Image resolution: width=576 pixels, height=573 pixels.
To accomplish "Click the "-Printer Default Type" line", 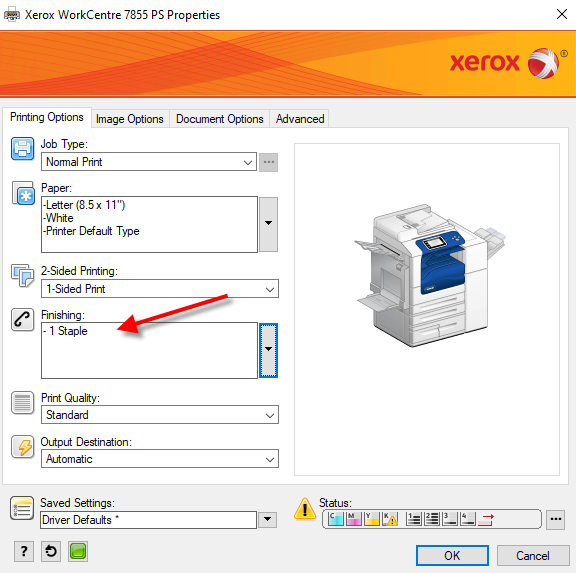I will pos(91,231).
